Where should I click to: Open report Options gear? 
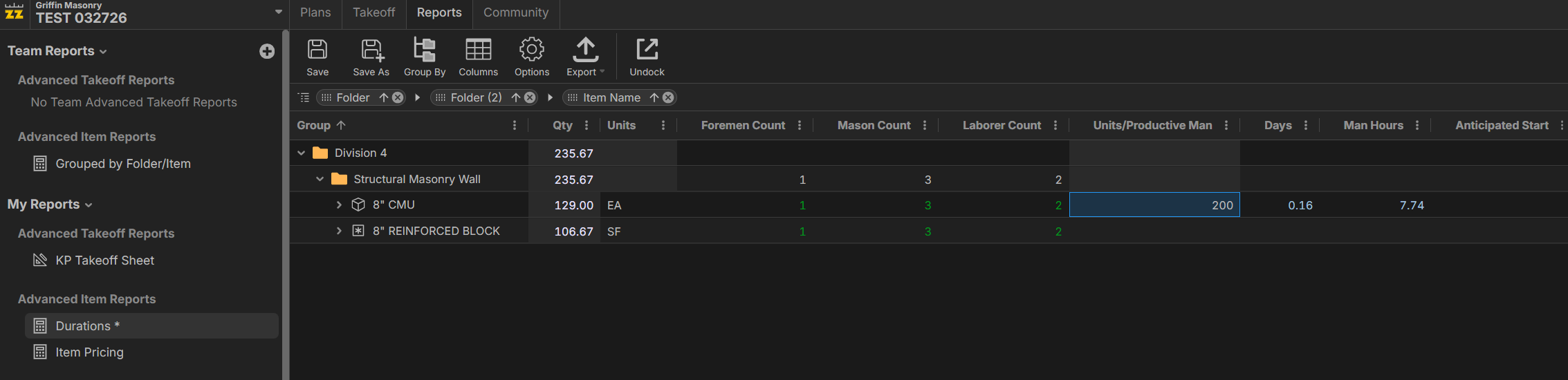point(531,57)
